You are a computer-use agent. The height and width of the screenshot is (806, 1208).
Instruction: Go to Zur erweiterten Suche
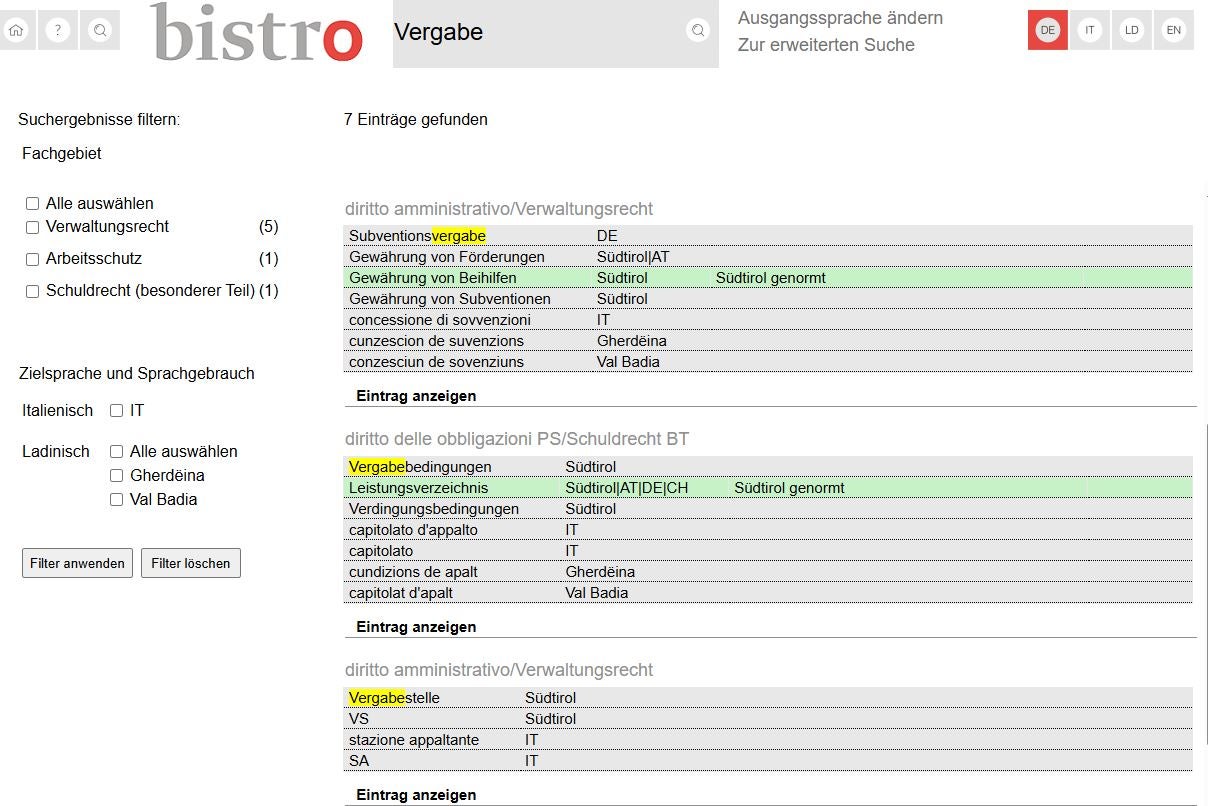pos(826,45)
